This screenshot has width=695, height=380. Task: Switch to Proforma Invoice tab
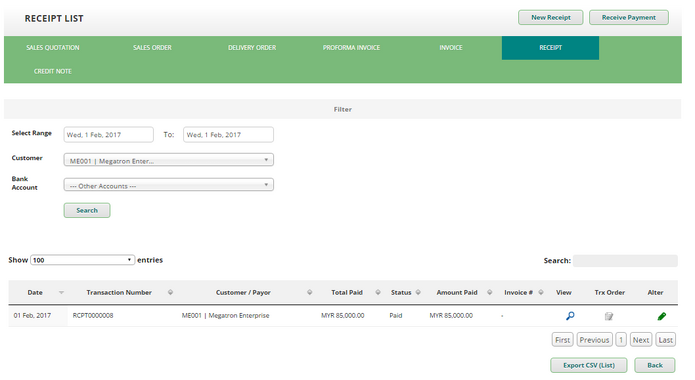pos(351,47)
